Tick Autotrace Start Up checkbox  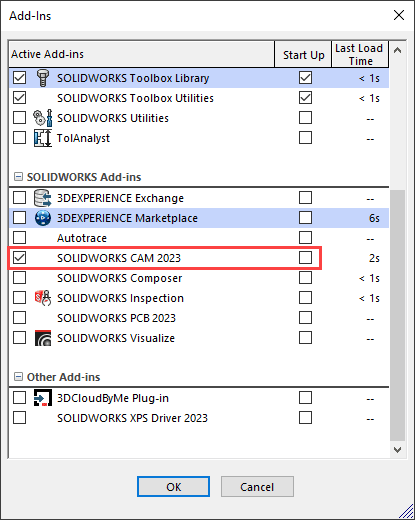305,238
